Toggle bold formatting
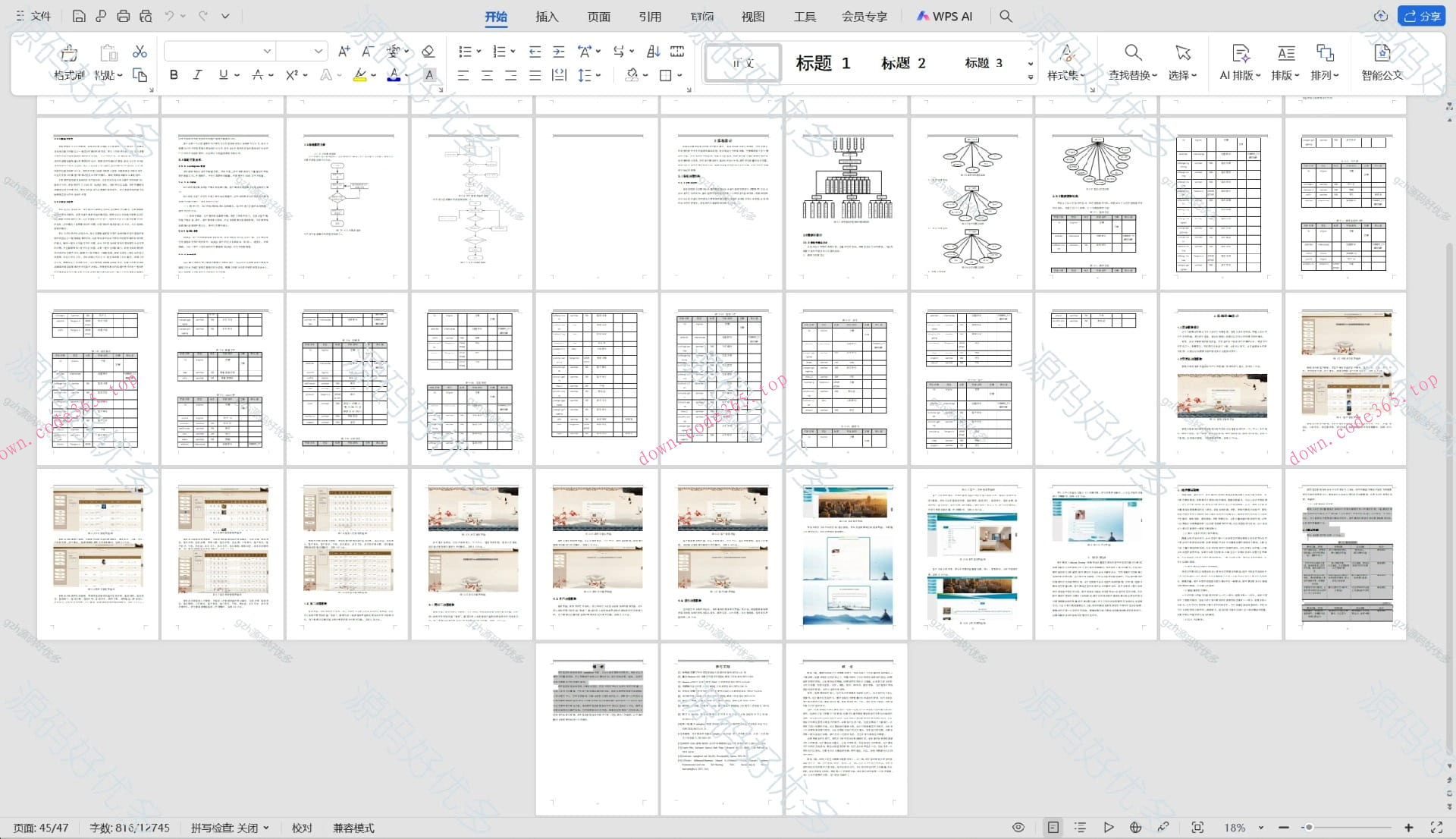 pyautogui.click(x=174, y=75)
